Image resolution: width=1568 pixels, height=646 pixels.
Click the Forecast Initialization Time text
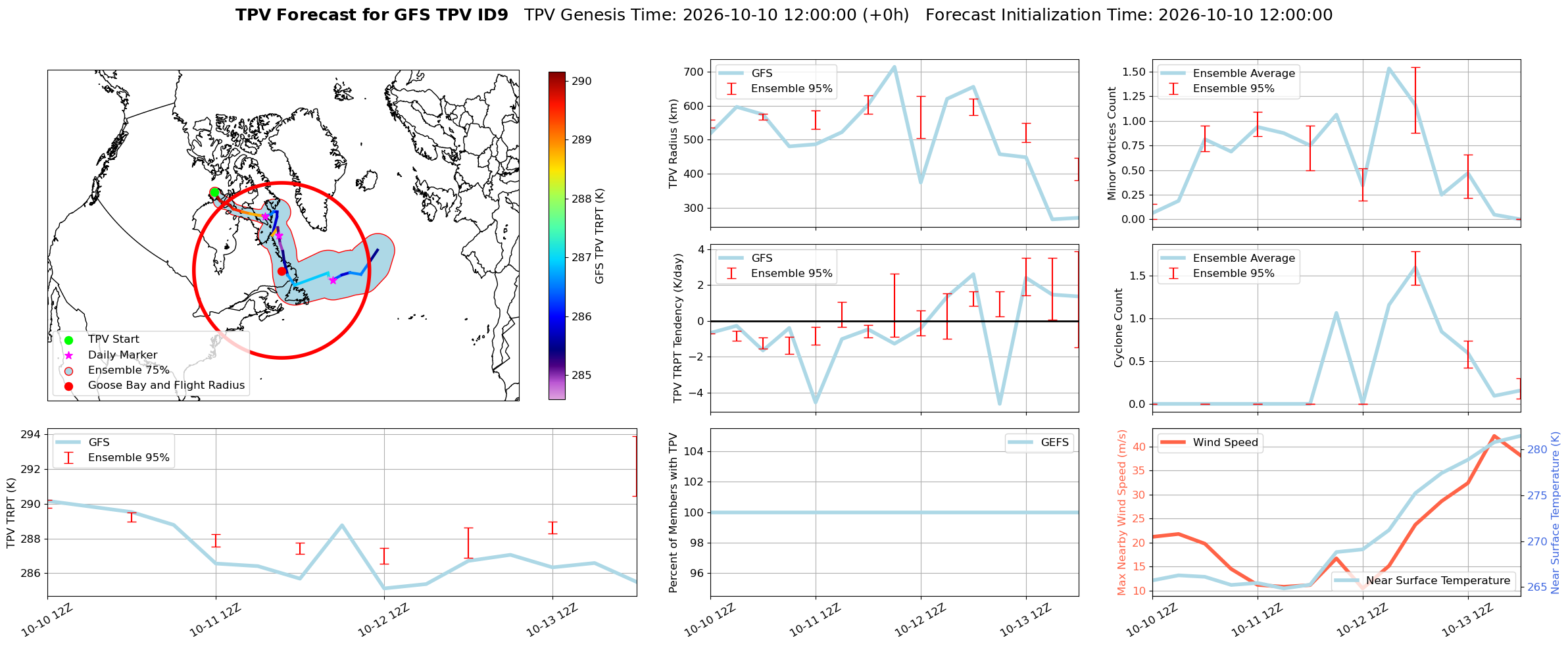tap(1129, 15)
